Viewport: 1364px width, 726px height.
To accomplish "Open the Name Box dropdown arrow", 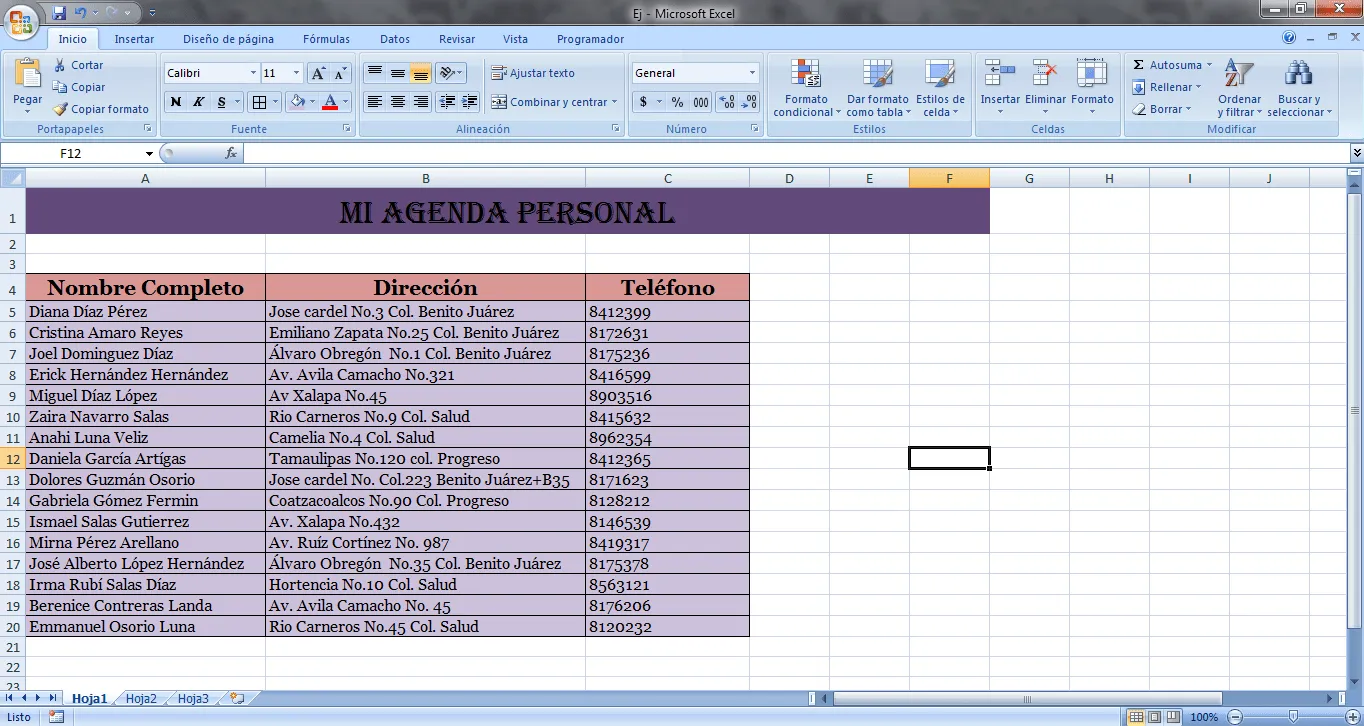I will 149,153.
